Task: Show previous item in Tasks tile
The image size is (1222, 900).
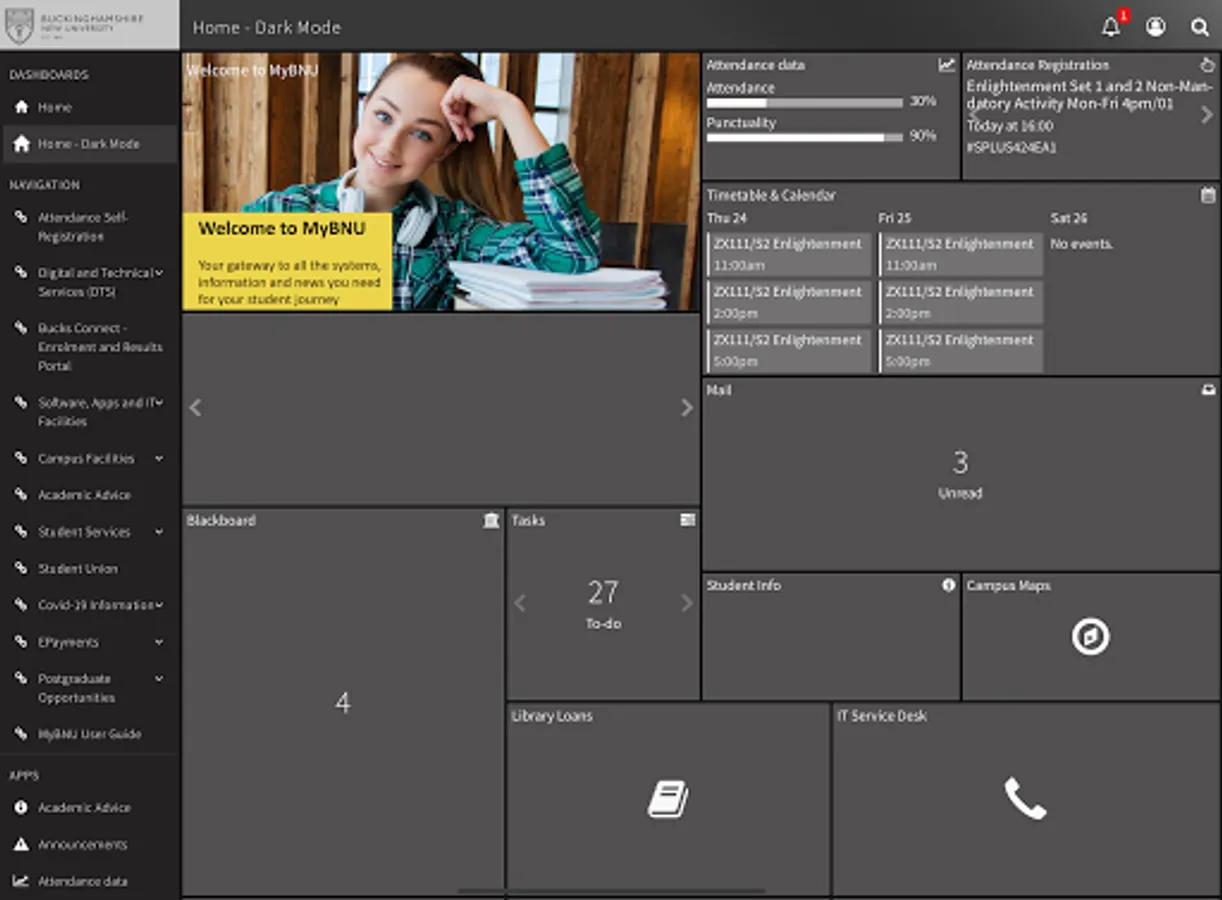Action: pyautogui.click(x=520, y=603)
